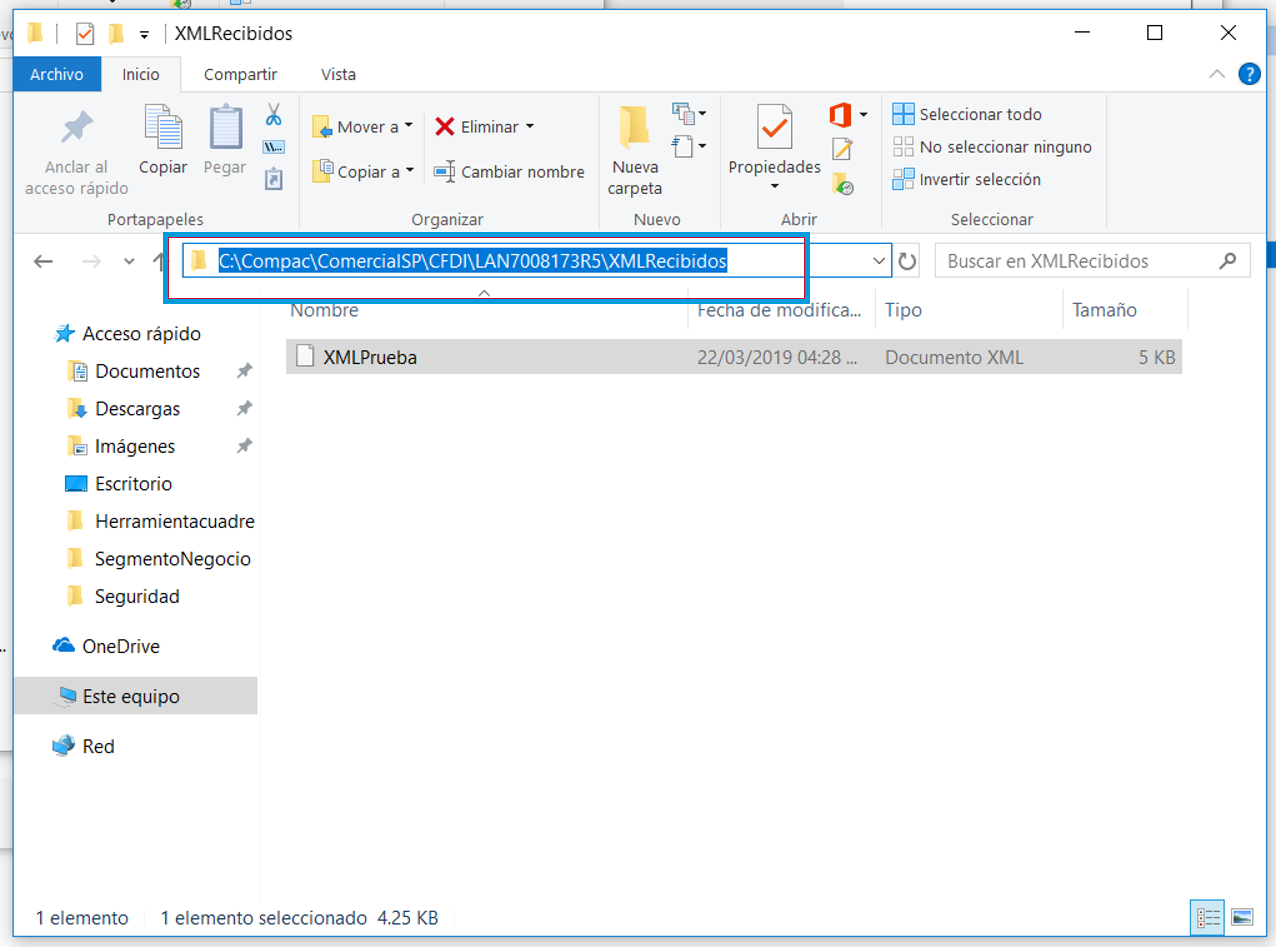Click the Cambiar nombre rename button
1276x947 pixels.
pyautogui.click(x=509, y=172)
